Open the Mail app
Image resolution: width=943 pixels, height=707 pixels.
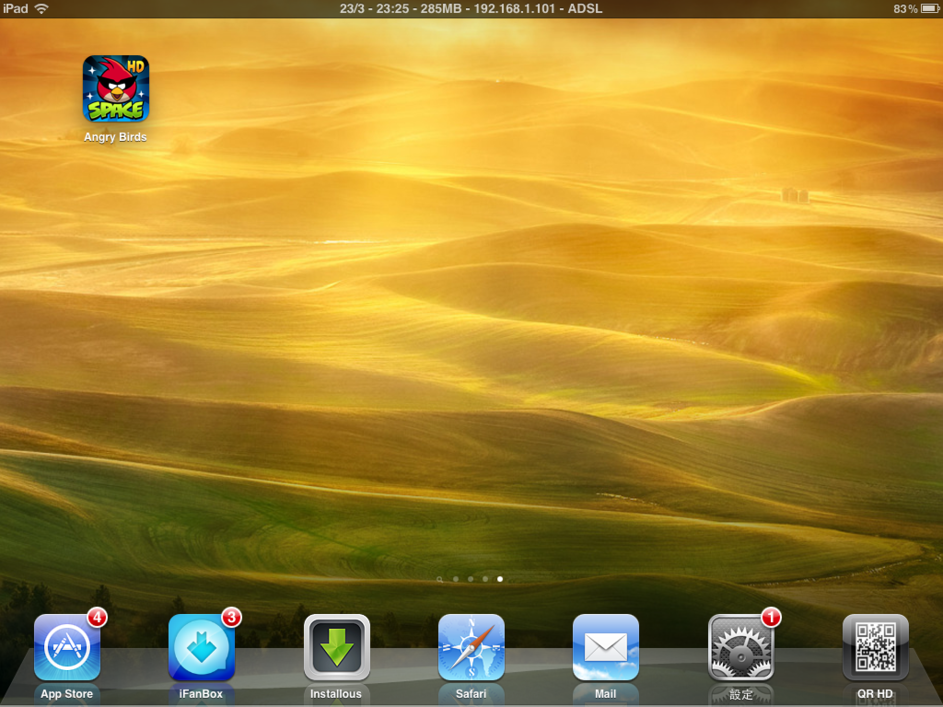(606, 647)
